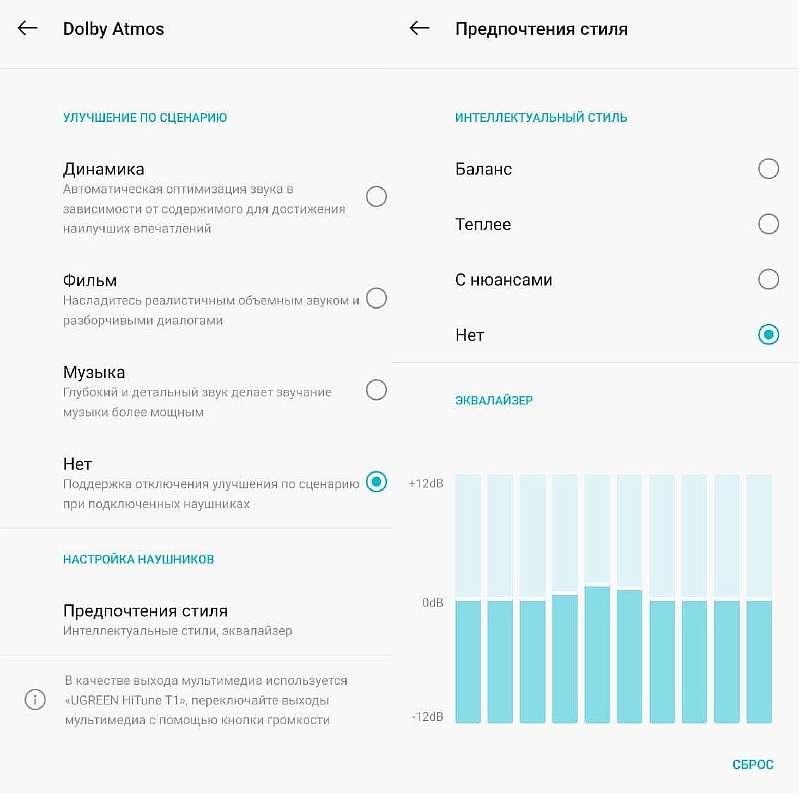Image resolution: width=800 pixels, height=793 pixels.
Task: Click the fourth equalizer band bar
Action: [x=565, y=595]
